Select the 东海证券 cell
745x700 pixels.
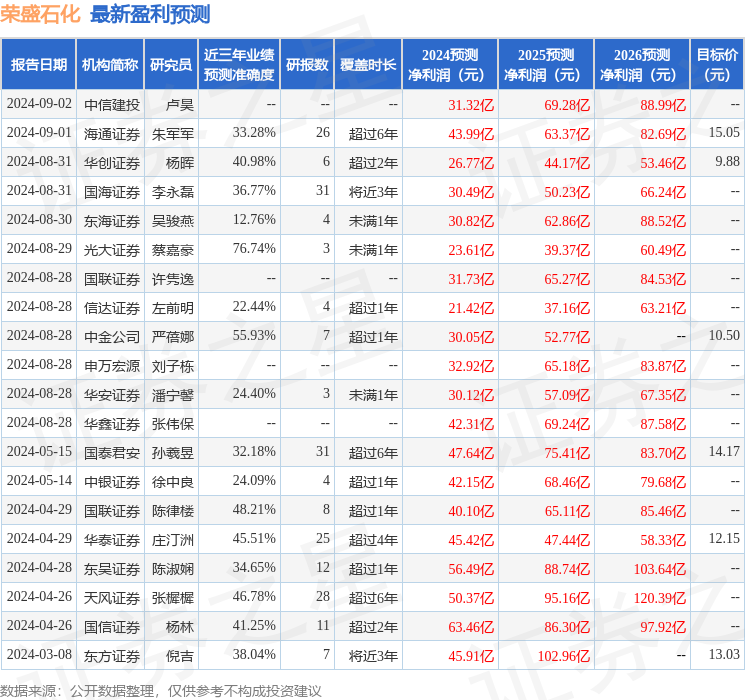coord(112,221)
